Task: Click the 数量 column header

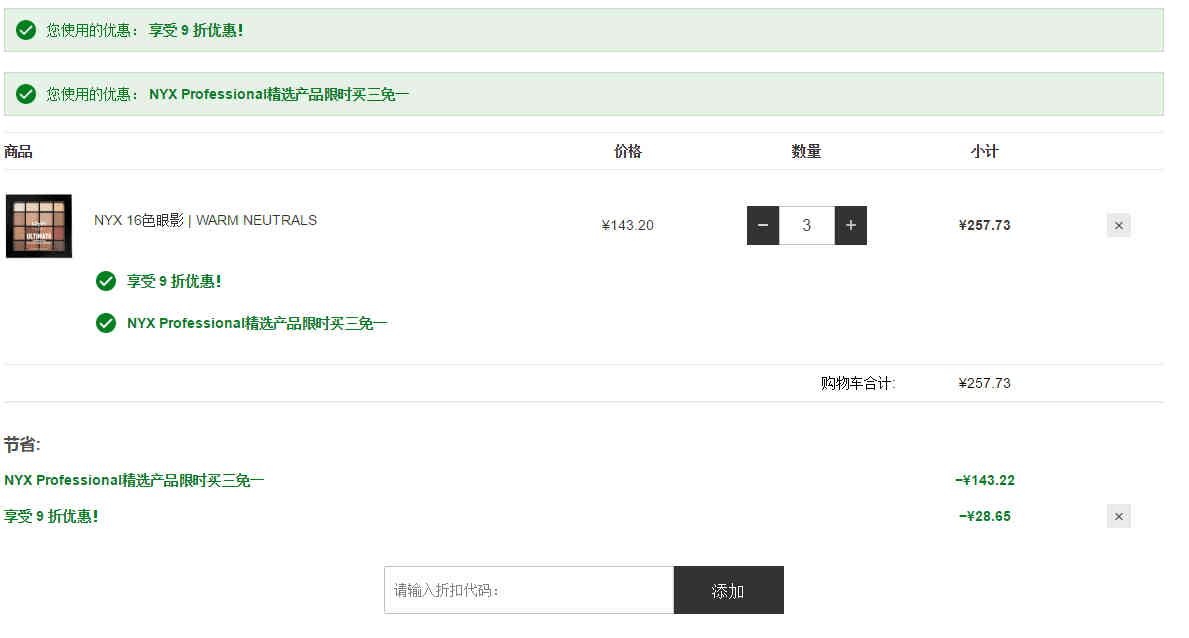Action: tap(806, 152)
